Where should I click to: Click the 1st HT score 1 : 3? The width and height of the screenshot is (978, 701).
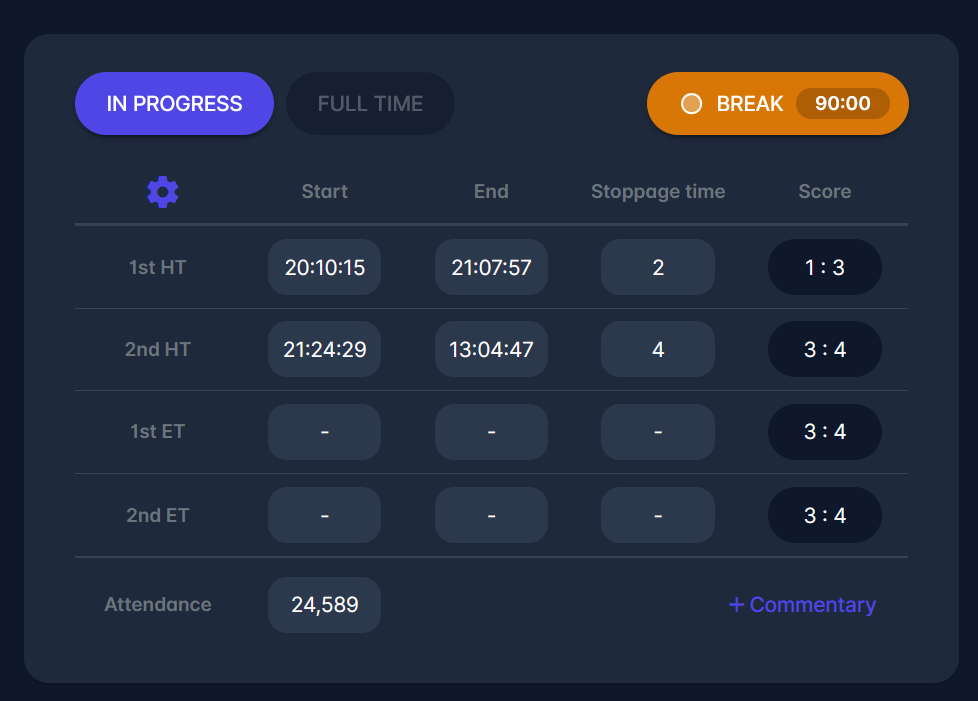click(x=824, y=267)
